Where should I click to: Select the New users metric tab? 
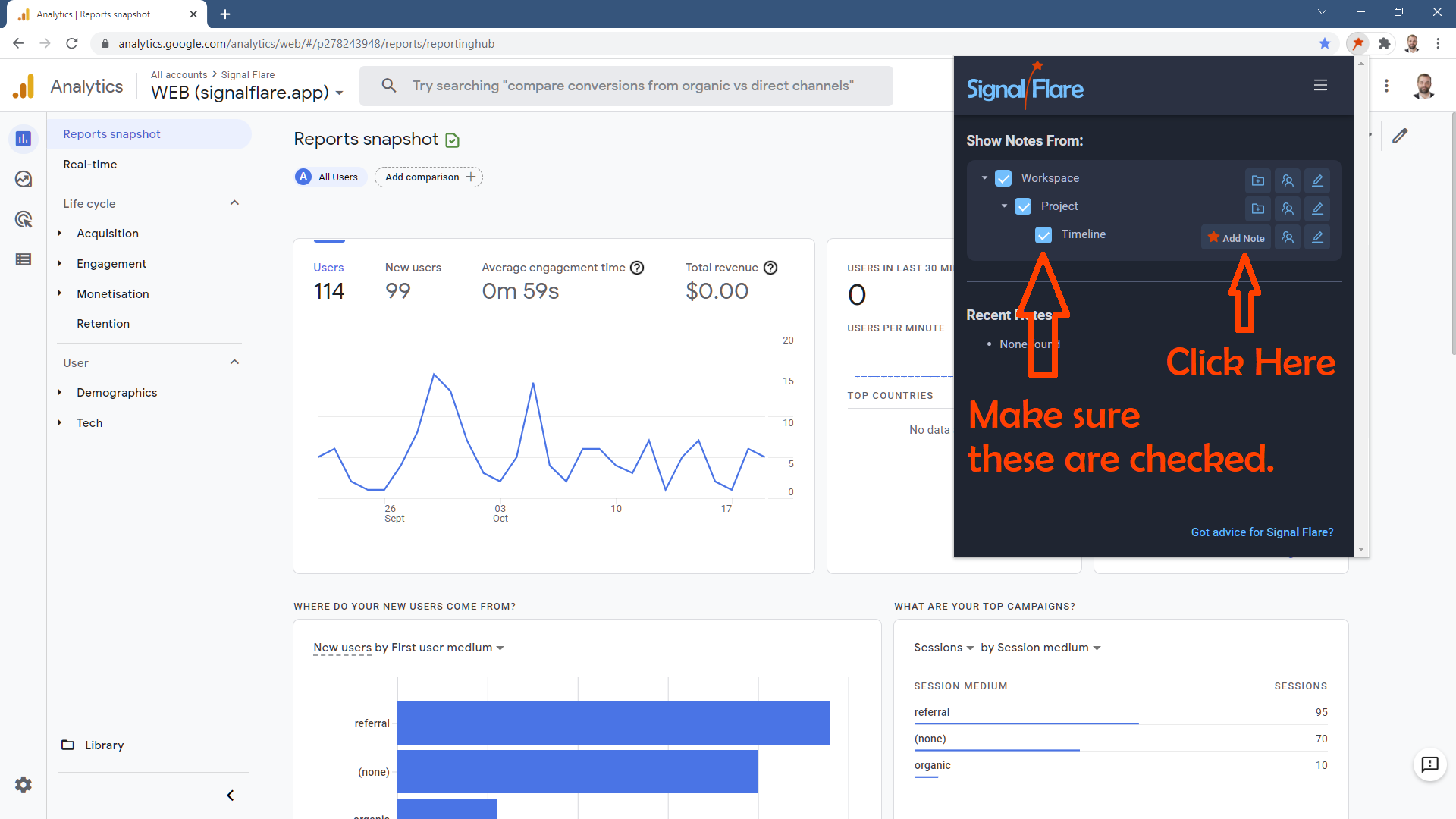[x=413, y=281]
